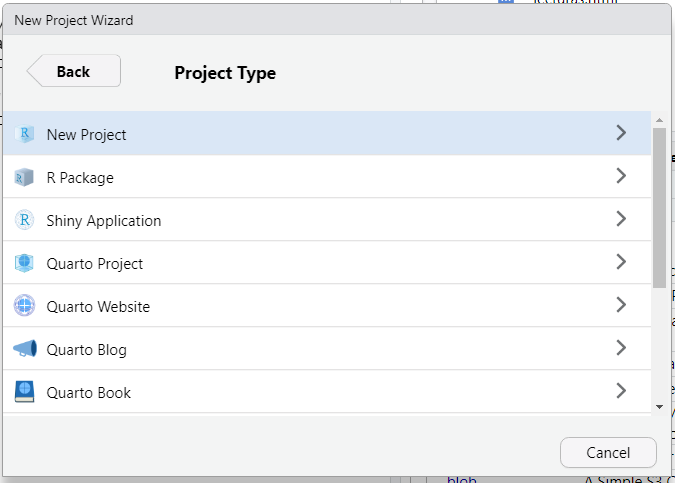675x483 pixels.
Task: Select the Quarto Blog label
Action: point(87,350)
